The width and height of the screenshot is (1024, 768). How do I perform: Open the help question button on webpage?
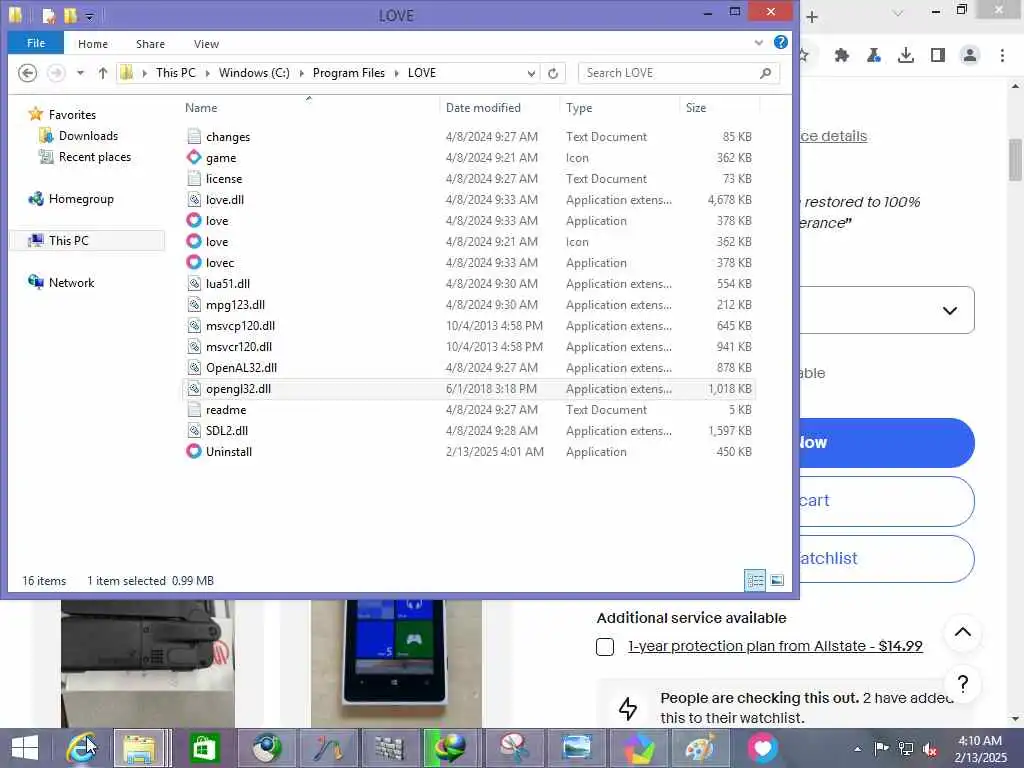(x=963, y=684)
